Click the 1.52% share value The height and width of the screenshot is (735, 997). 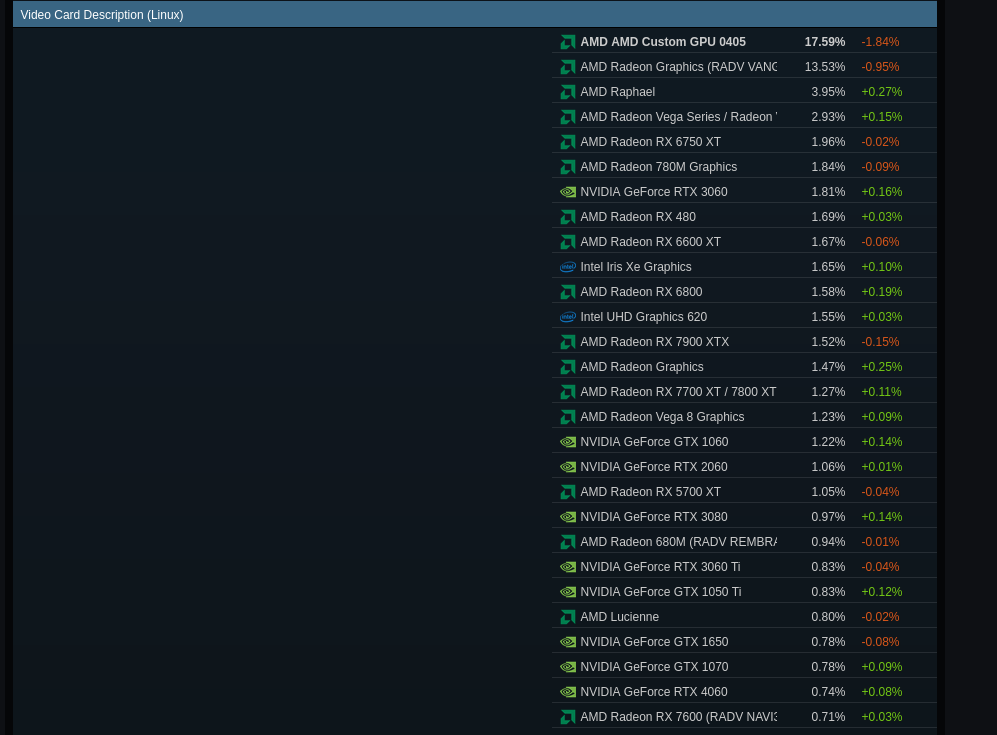(828, 342)
